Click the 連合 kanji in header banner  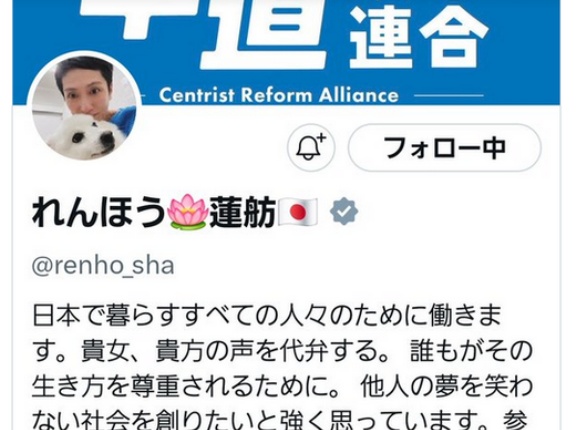click(419, 37)
